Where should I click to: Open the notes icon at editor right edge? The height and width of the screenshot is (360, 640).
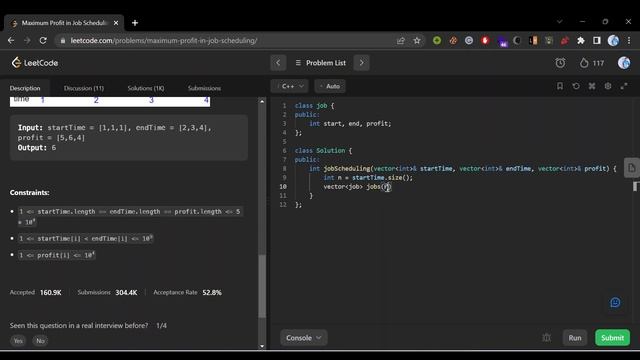[631, 168]
